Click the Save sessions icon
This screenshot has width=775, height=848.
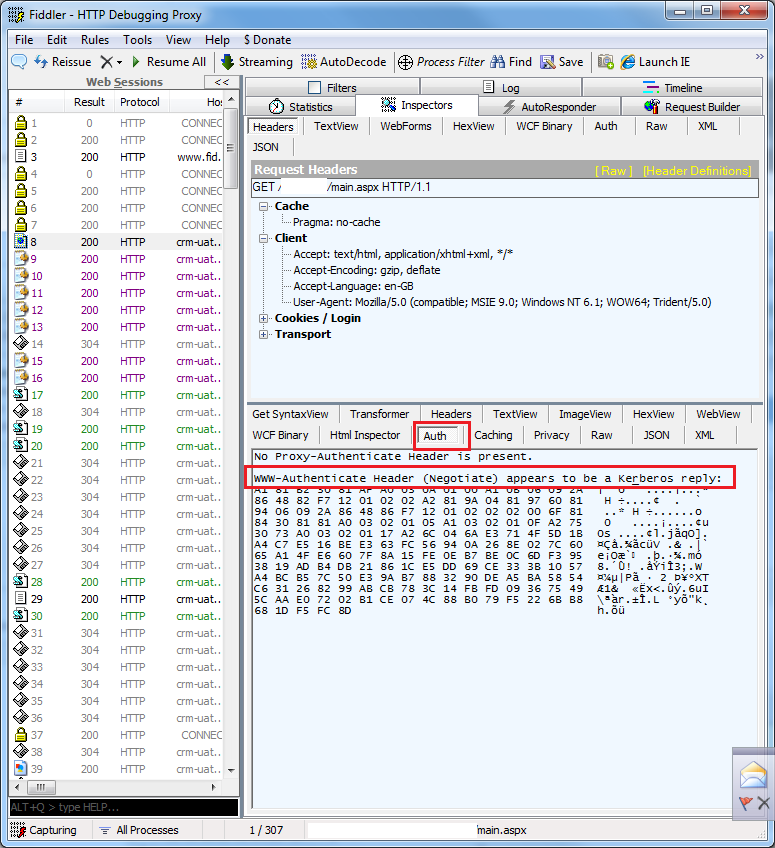coord(561,62)
